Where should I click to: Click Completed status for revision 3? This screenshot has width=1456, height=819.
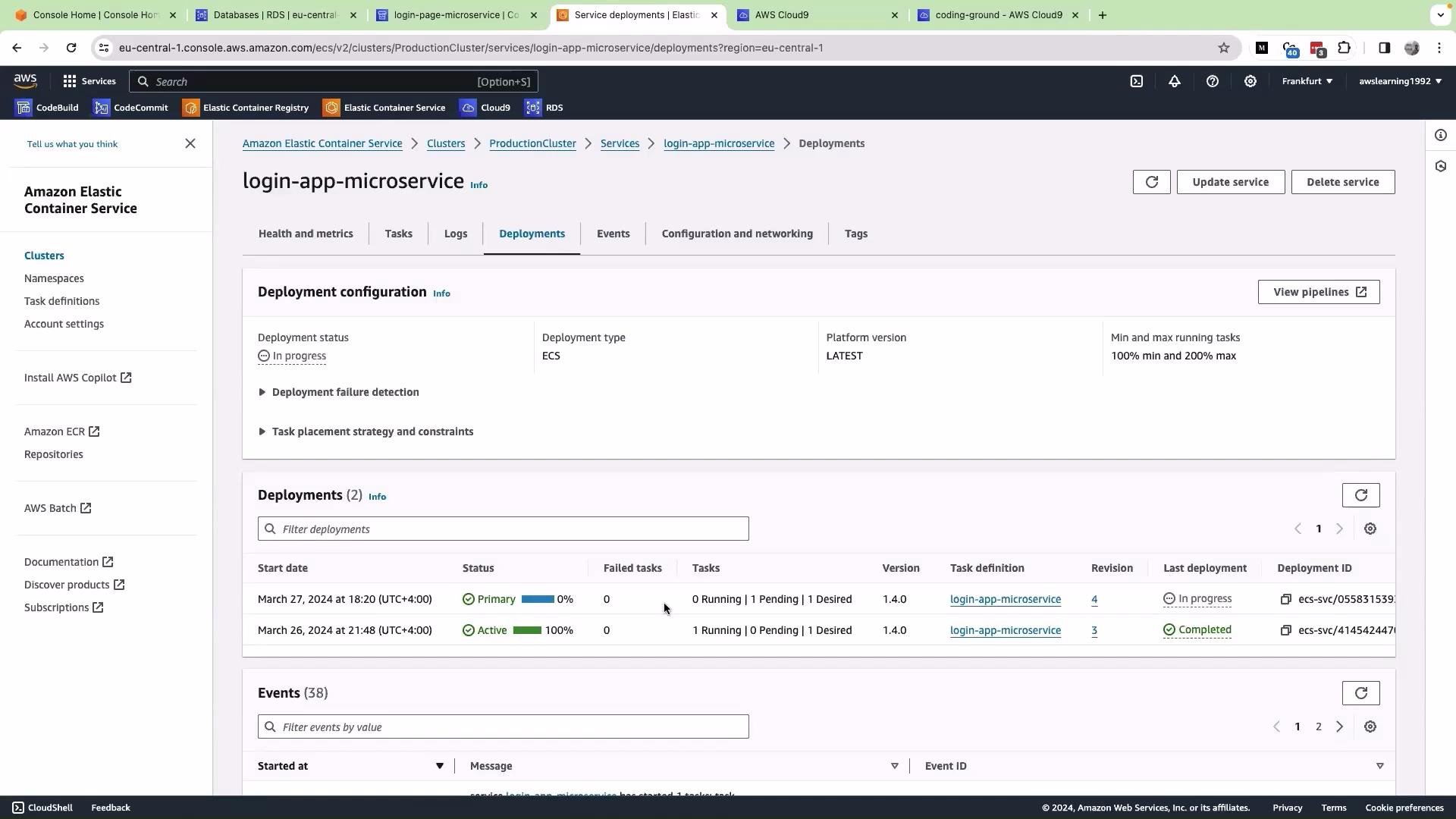coord(1197,631)
